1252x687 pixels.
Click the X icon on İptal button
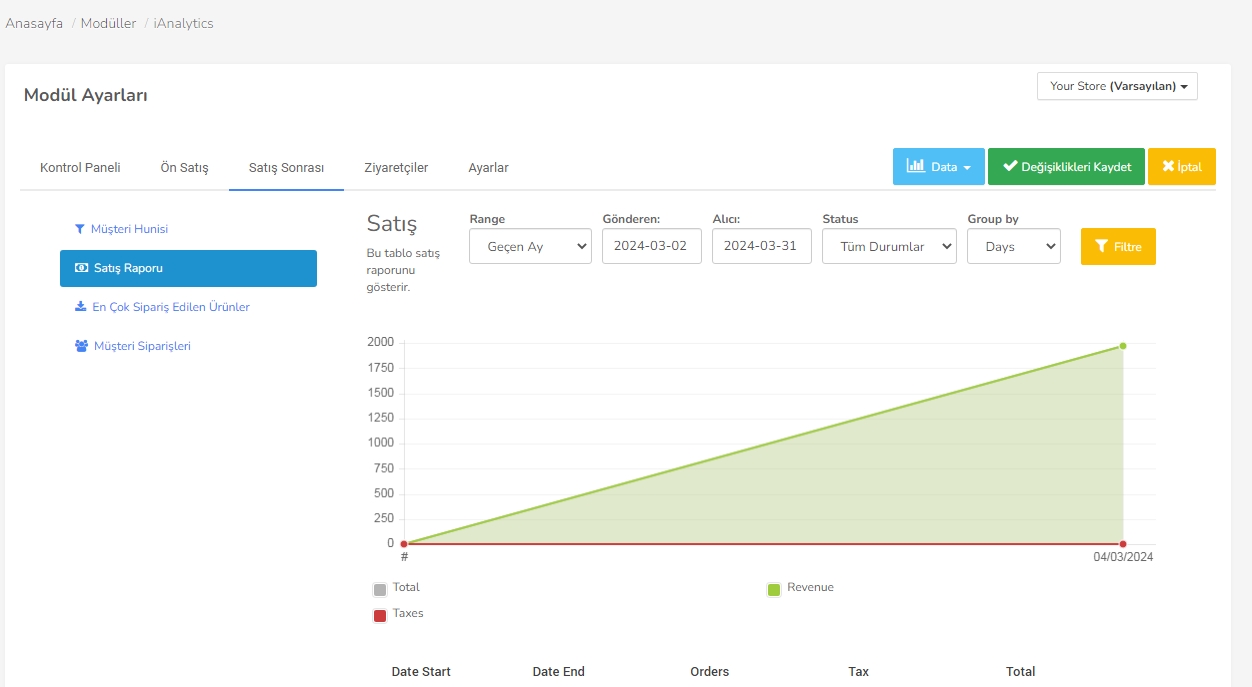pyautogui.click(x=1168, y=166)
